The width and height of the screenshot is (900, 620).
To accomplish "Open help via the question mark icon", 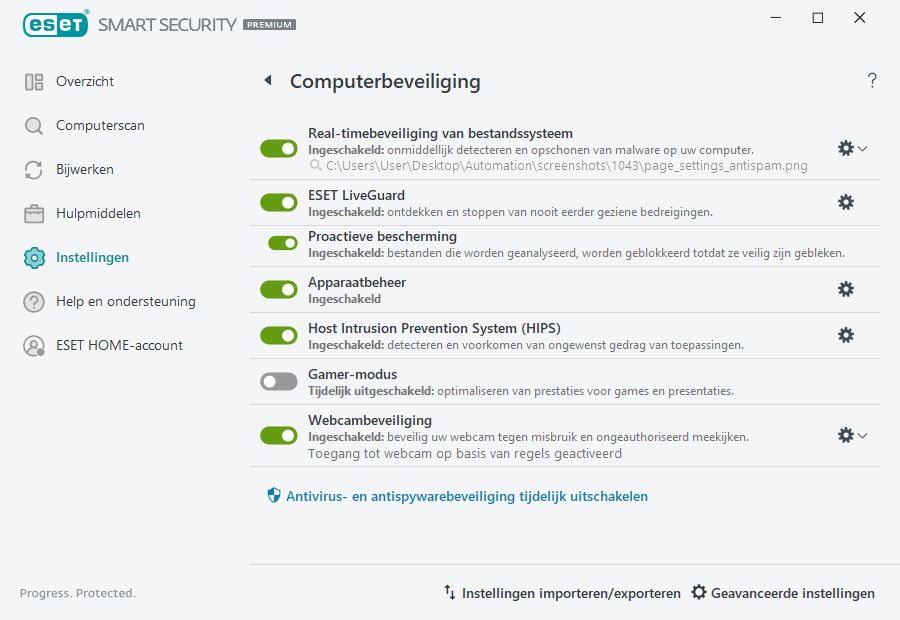I will coord(871,80).
